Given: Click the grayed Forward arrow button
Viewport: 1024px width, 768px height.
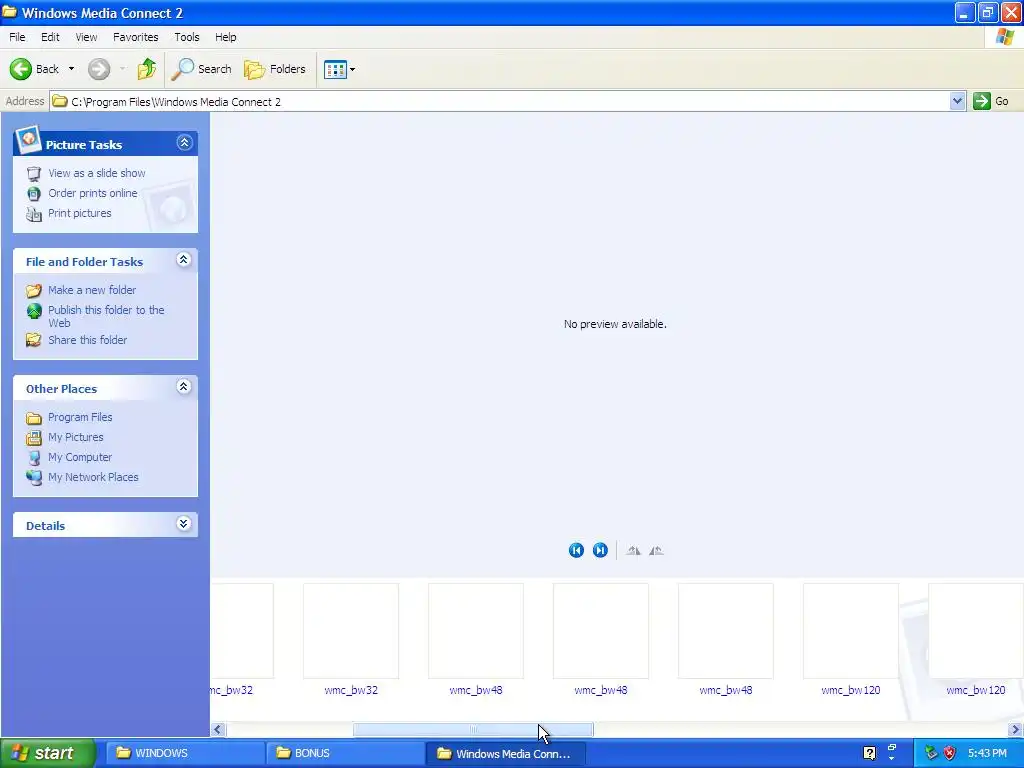Looking at the screenshot, I should [99, 69].
